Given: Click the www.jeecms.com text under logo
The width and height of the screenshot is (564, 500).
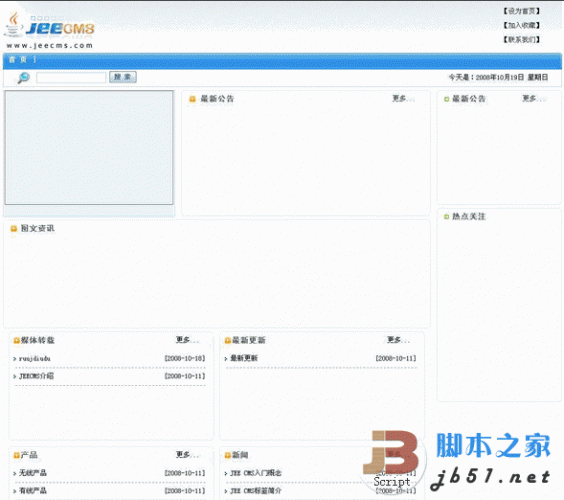Looking at the screenshot, I should click(x=50, y=46).
